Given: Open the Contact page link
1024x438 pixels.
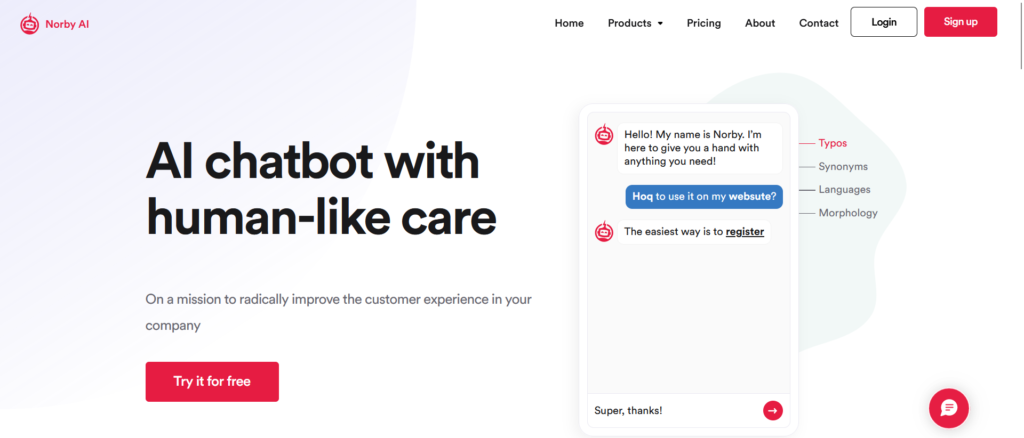Looking at the screenshot, I should (x=818, y=23).
